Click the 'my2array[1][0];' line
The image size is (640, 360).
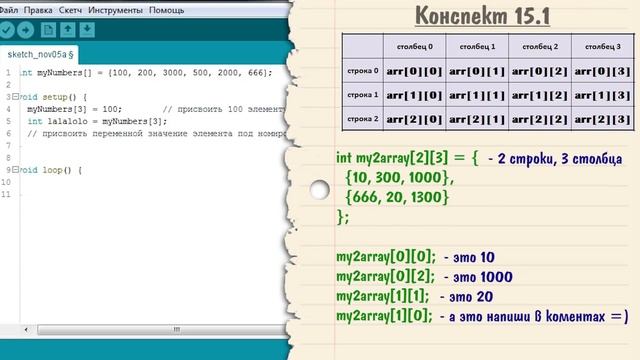tap(384, 316)
